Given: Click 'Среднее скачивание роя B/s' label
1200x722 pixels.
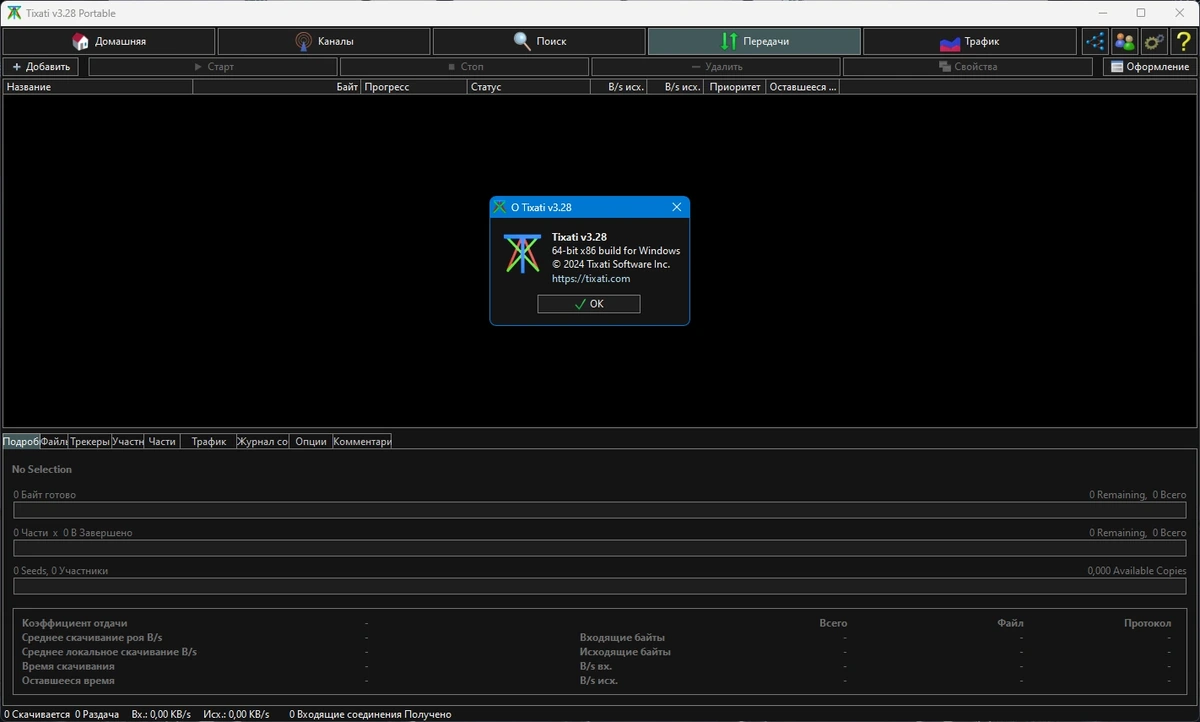Looking at the screenshot, I should pyautogui.click(x=92, y=637).
